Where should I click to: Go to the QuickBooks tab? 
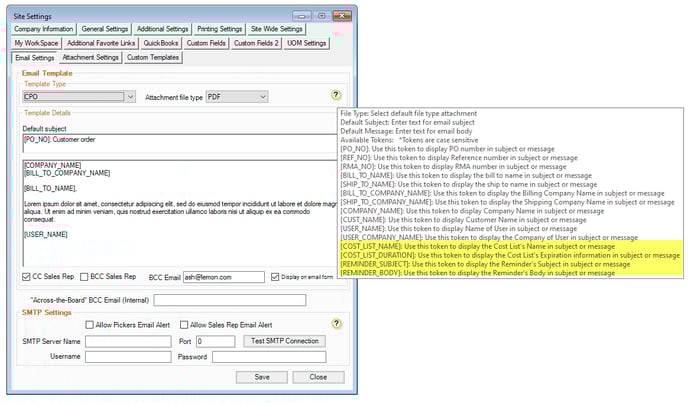[161, 43]
